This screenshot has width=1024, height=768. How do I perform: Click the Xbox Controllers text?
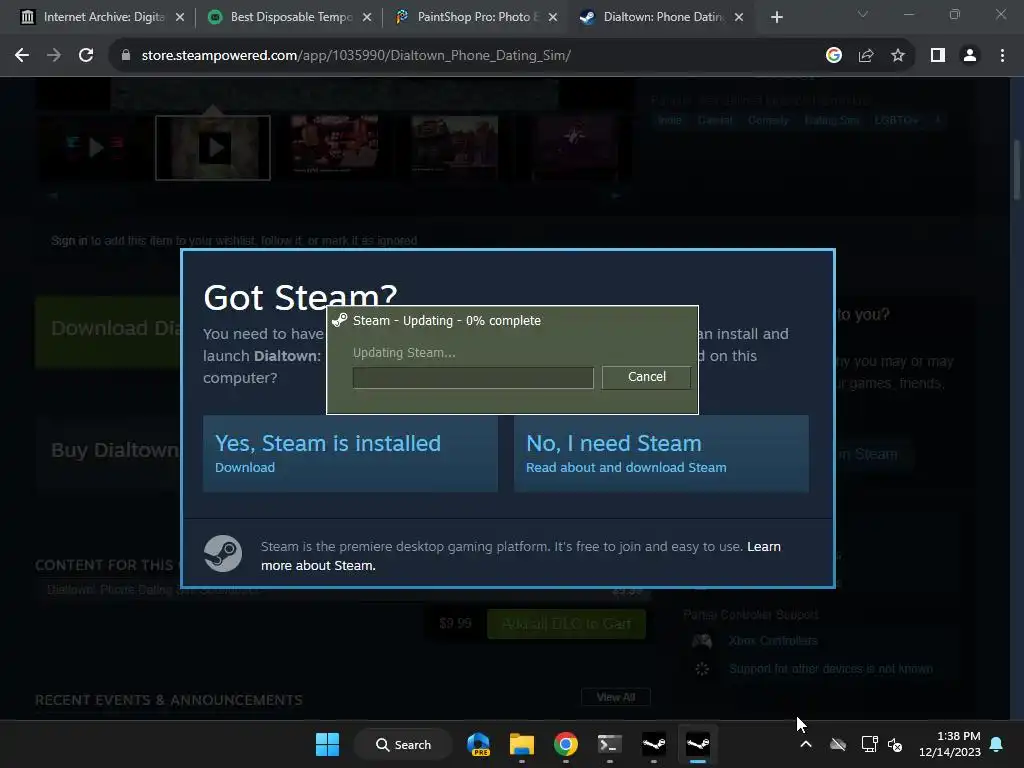click(773, 641)
